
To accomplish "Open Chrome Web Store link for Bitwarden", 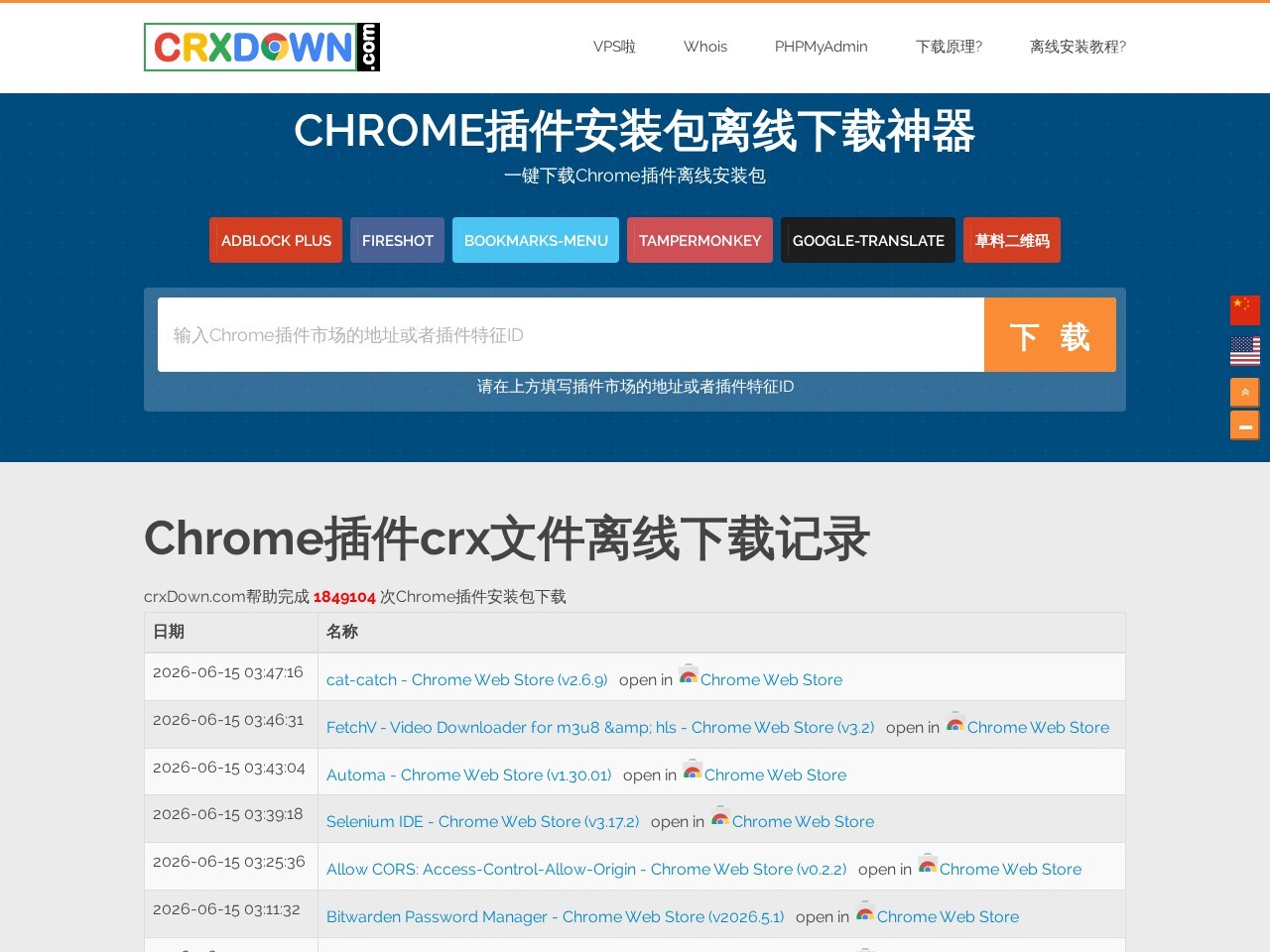I will (948, 917).
